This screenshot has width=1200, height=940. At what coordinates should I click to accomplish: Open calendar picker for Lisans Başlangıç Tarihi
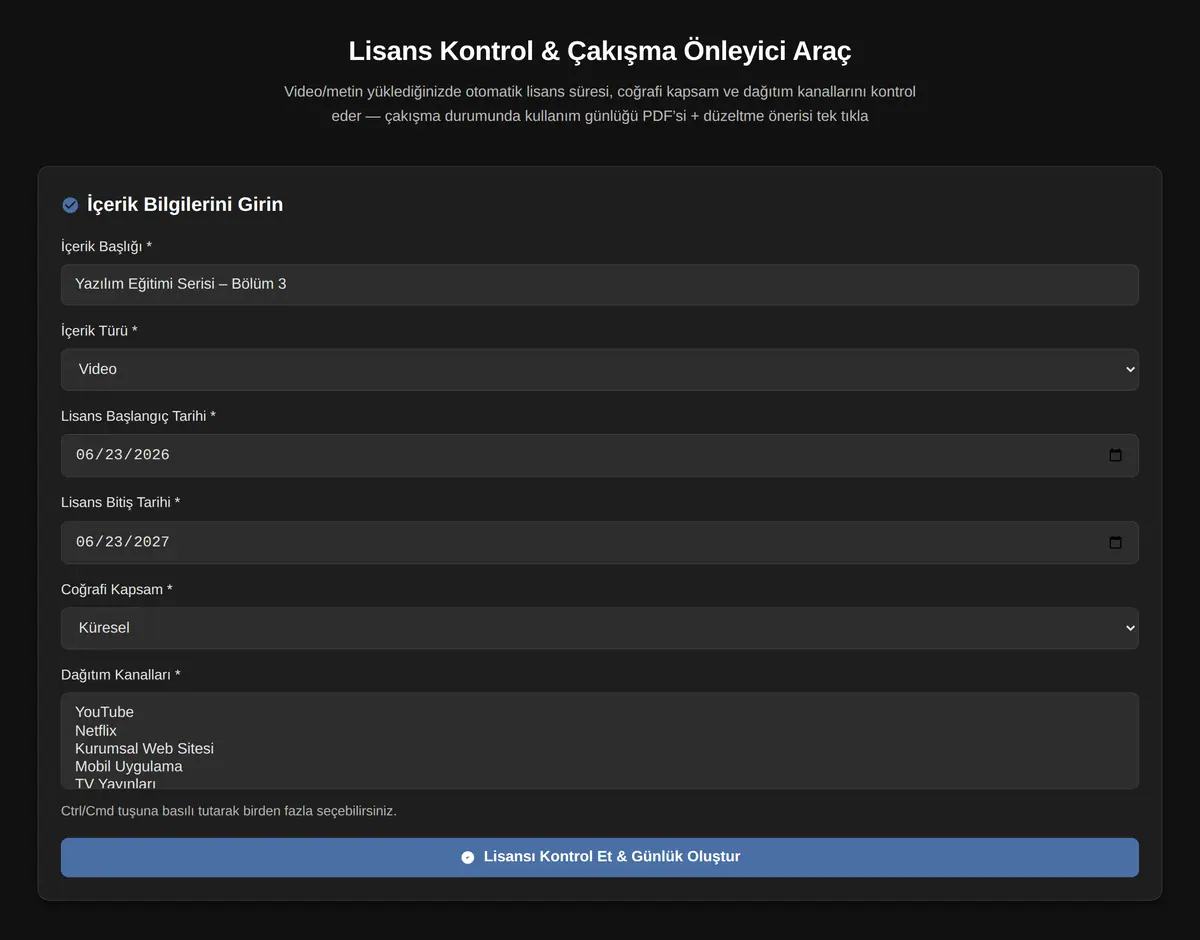tap(1116, 455)
